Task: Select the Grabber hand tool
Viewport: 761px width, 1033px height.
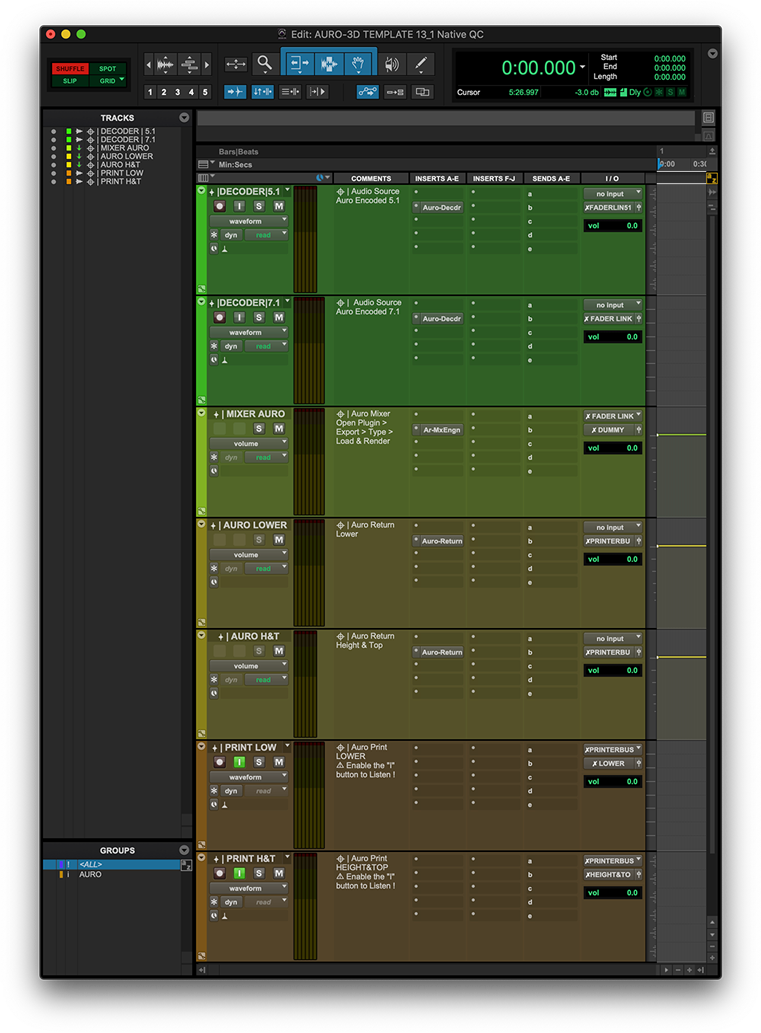Action: click(x=360, y=63)
